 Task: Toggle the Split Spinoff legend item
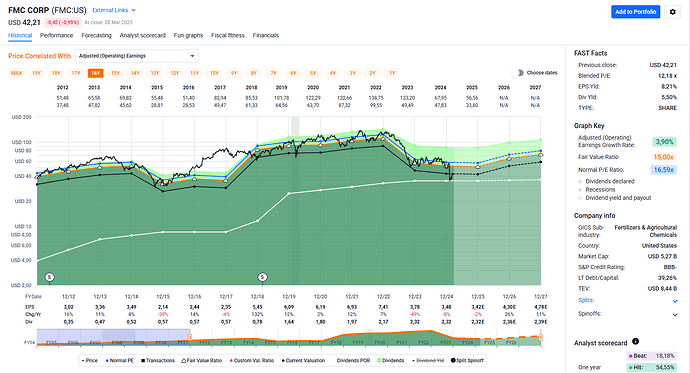pyautogui.click(x=467, y=360)
